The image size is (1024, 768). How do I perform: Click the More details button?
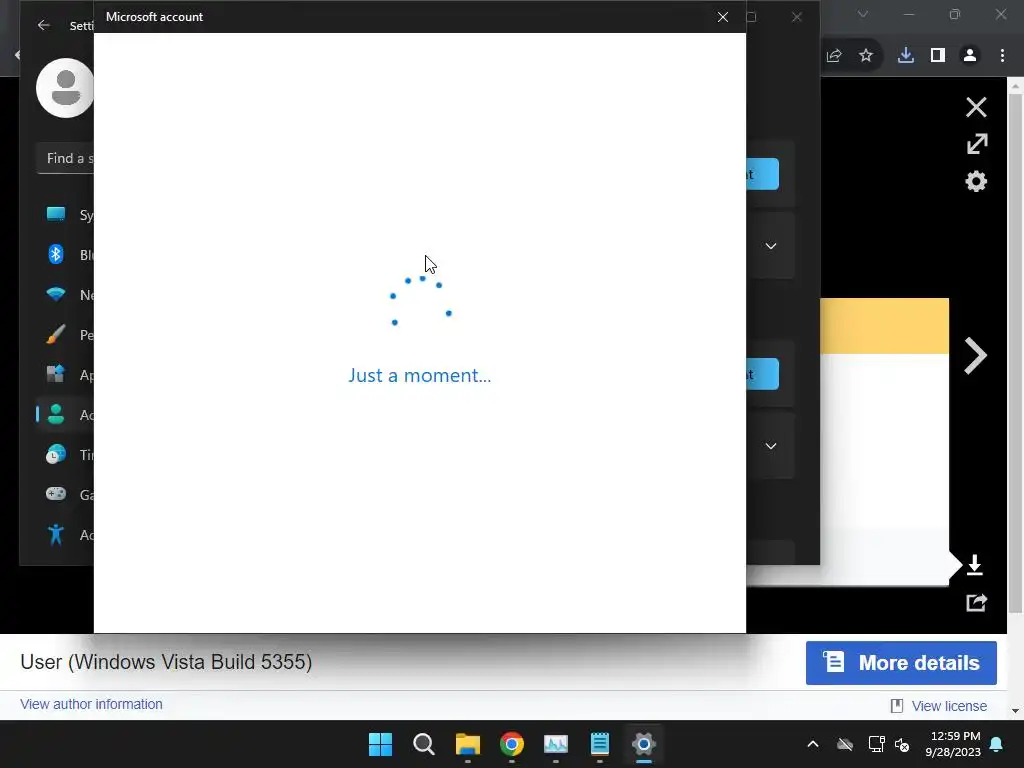pyautogui.click(x=901, y=663)
